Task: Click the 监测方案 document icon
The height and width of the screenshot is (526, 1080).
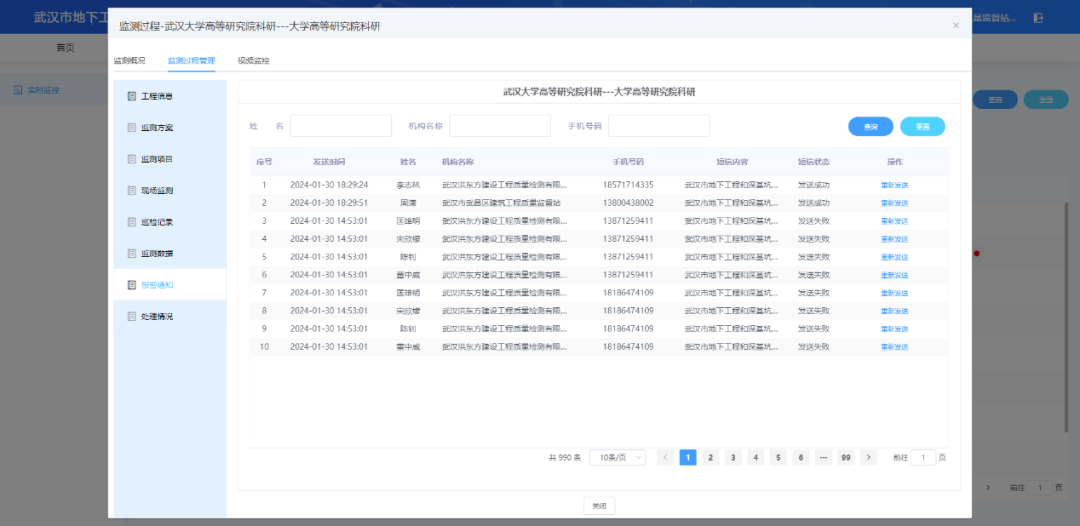Action: tap(131, 128)
